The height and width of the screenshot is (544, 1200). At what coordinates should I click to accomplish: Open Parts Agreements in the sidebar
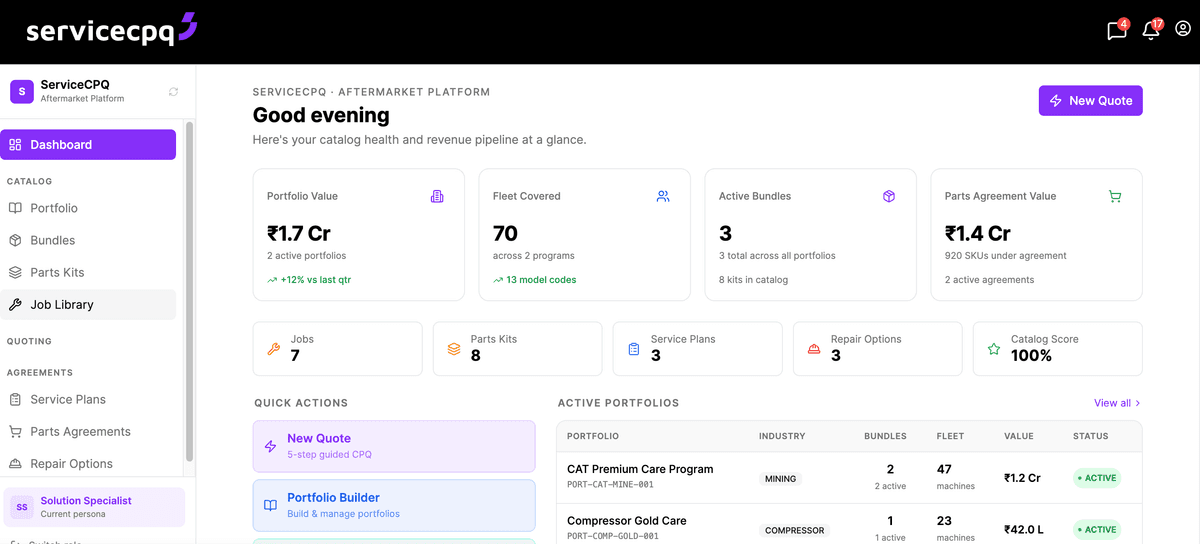pos(88,431)
